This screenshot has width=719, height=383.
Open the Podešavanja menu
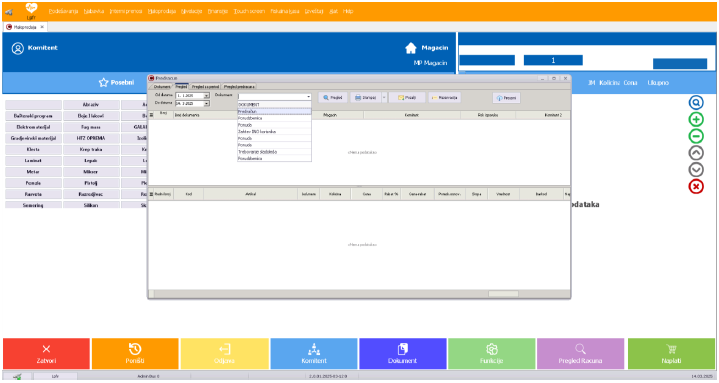pyautogui.click(x=63, y=11)
